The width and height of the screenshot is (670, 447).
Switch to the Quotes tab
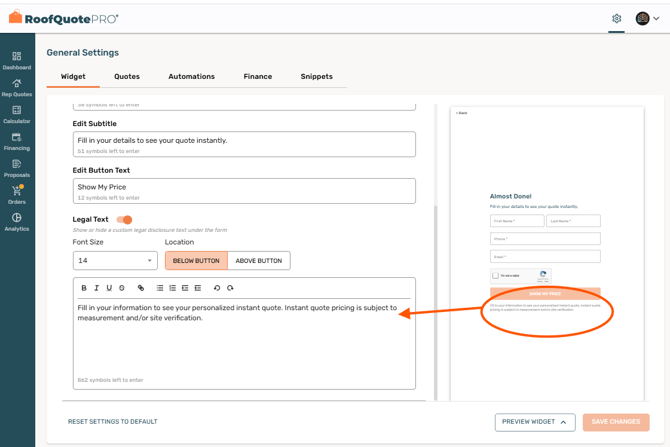pyautogui.click(x=127, y=76)
